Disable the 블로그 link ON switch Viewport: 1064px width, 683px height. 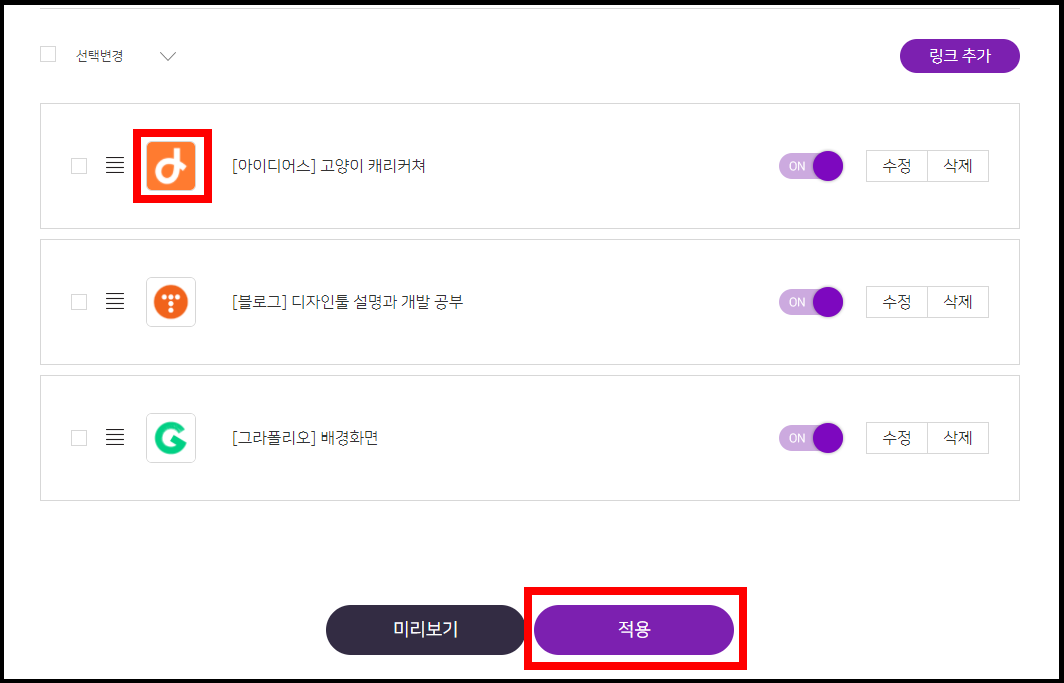[x=811, y=301]
